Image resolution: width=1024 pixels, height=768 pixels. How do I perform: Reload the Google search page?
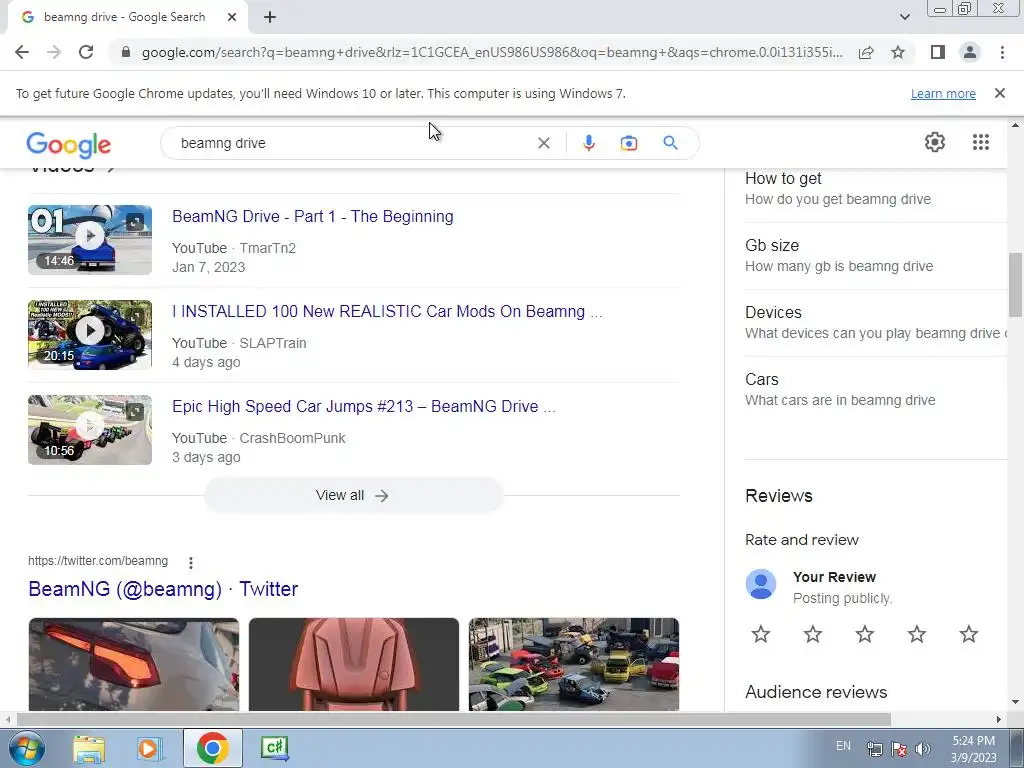coord(86,52)
